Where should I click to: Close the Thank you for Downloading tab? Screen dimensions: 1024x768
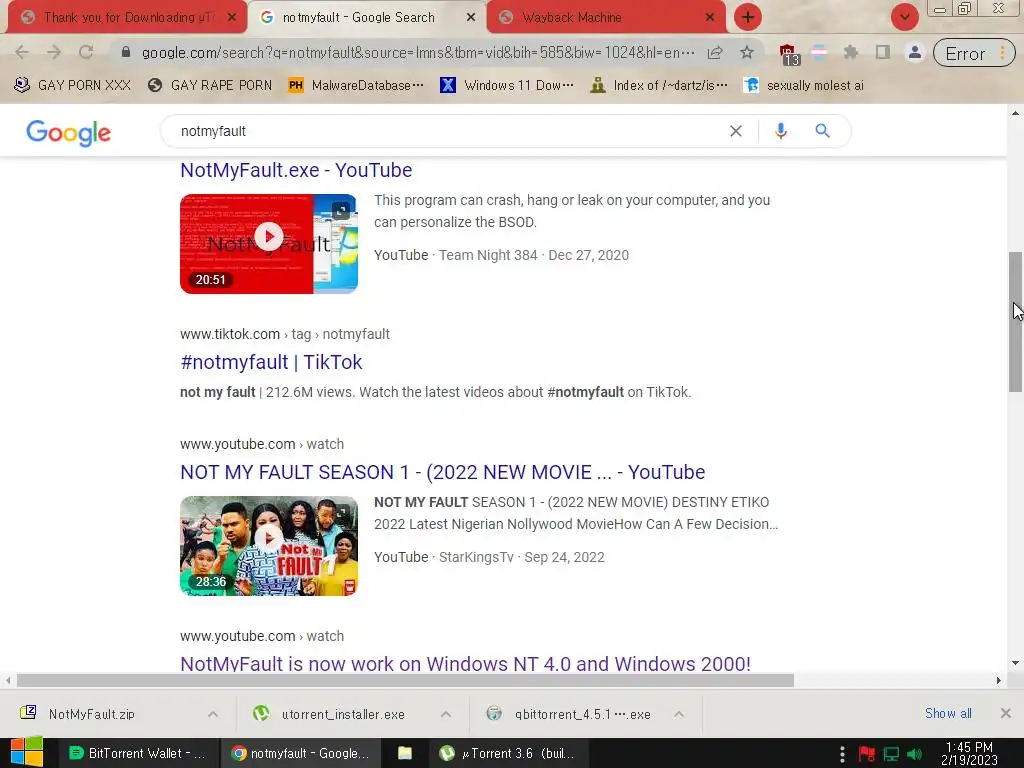(x=232, y=18)
